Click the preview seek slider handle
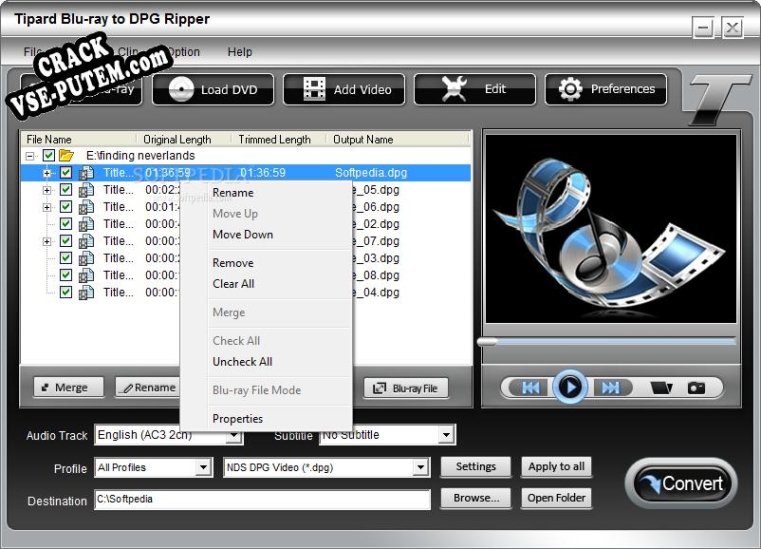This screenshot has height=549, width=761. click(488, 342)
